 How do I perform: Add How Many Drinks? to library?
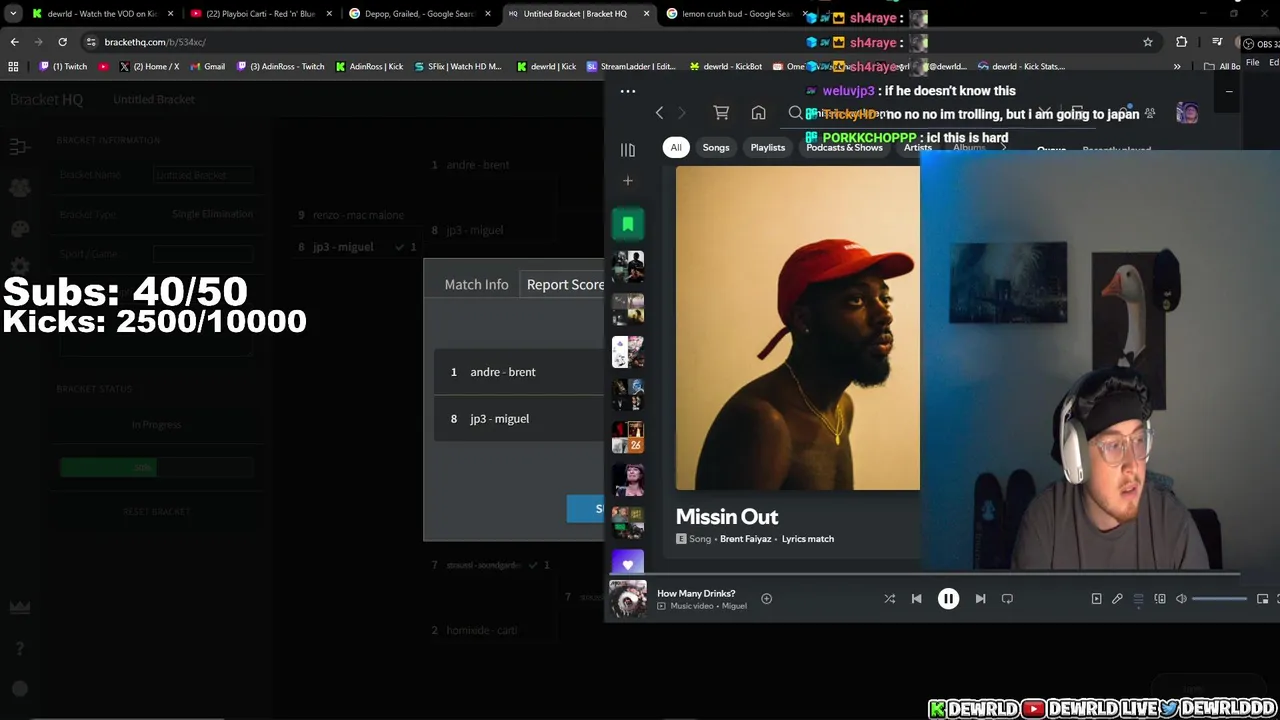coord(766,599)
